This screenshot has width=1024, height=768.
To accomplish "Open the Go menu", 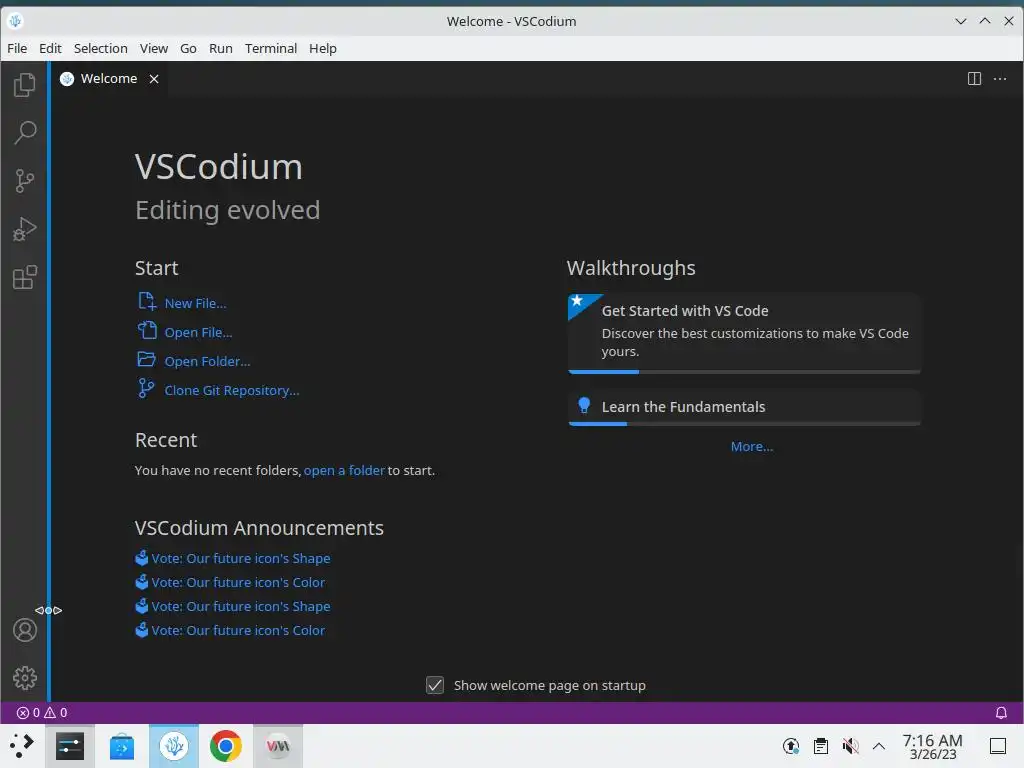I will 188,48.
